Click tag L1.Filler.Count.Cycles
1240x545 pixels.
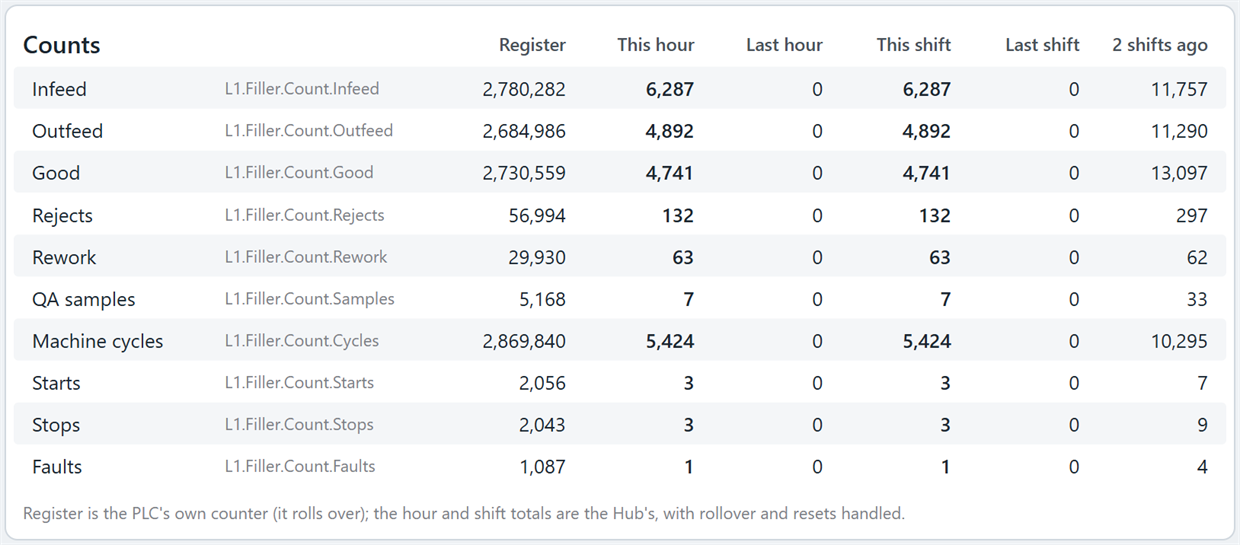click(302, 341)
